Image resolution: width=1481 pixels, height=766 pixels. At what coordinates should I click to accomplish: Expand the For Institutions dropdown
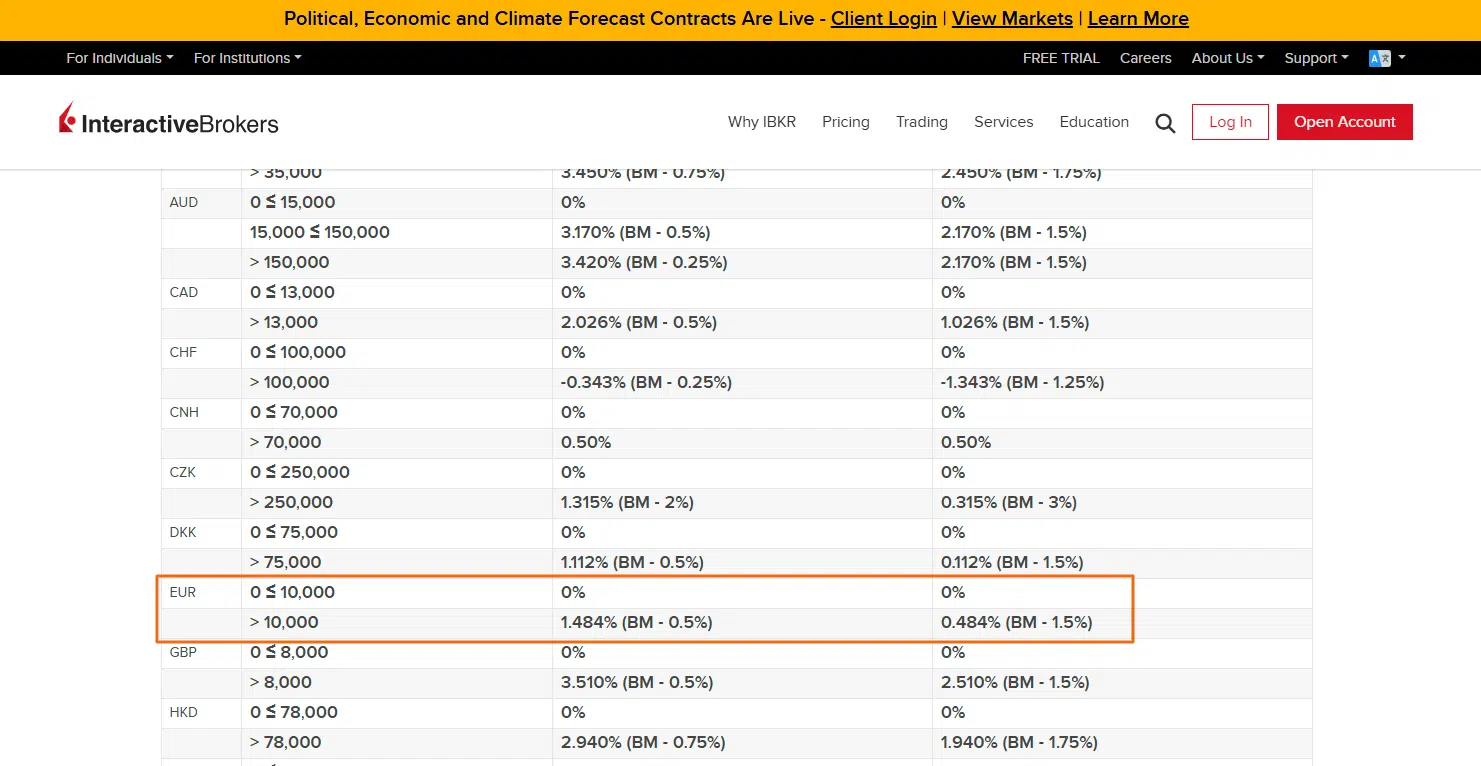(x=247, y=58)
